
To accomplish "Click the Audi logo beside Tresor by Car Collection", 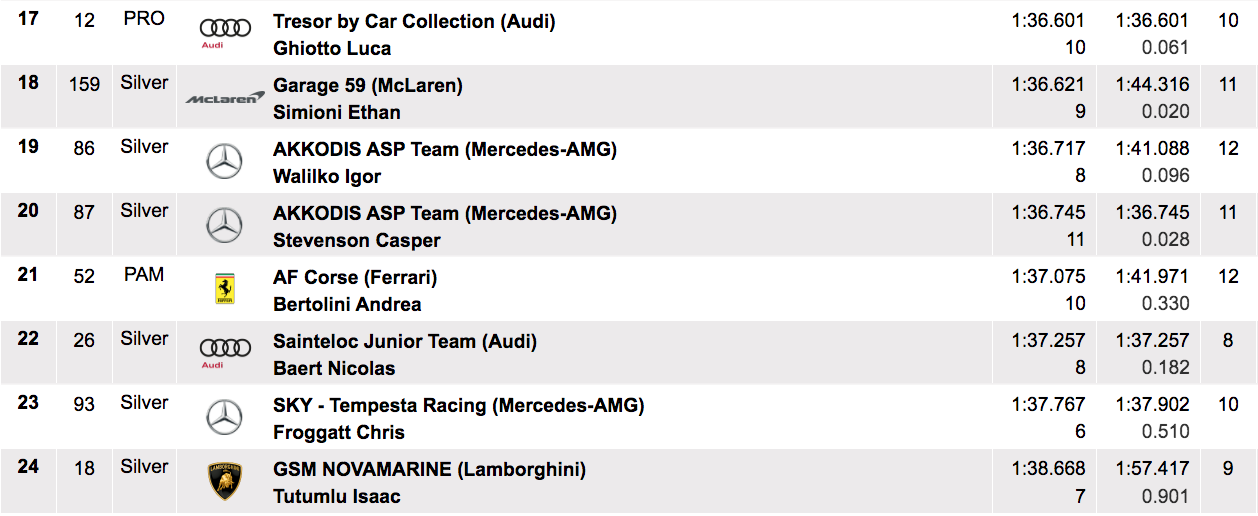I will pyautogui.click(x=224, y=33).
